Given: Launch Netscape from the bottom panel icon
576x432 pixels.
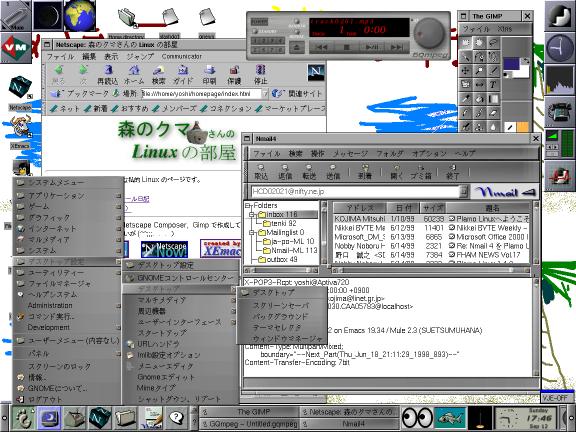Looking at the screenshot, I should (x=100, y=418).
